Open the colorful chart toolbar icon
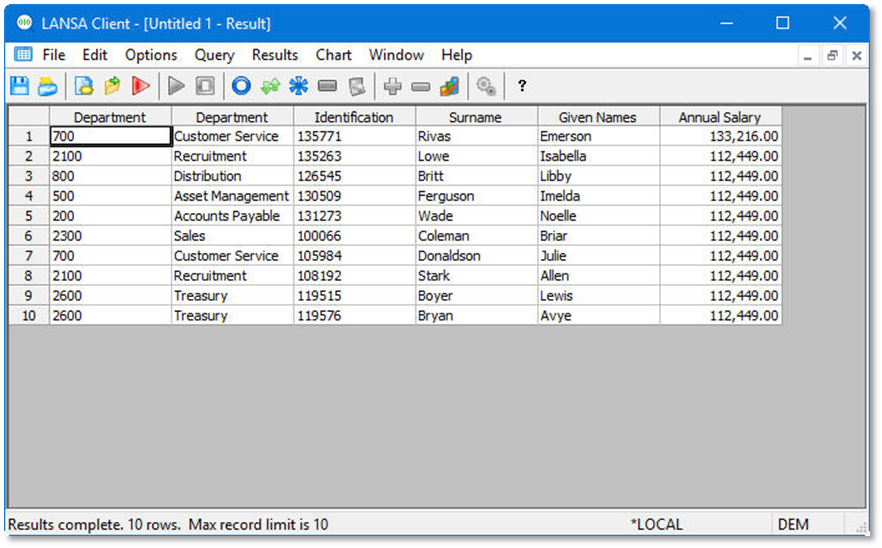This screenshot has height=548, width=882. 449,87
